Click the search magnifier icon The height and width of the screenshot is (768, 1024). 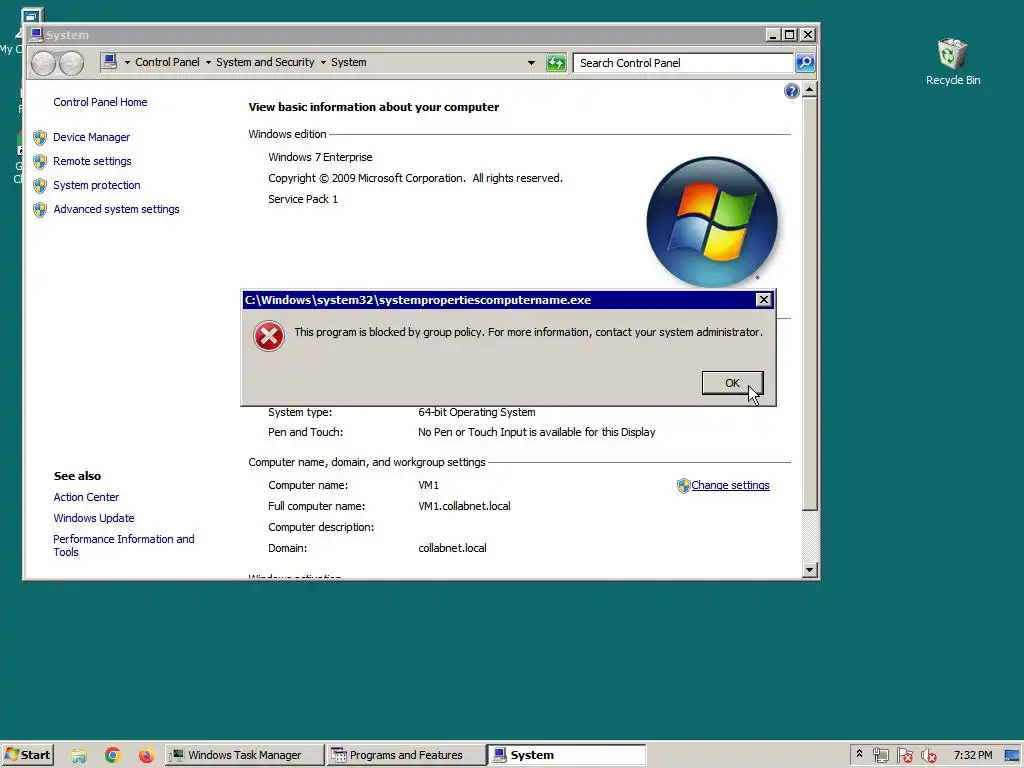[805, 63]
